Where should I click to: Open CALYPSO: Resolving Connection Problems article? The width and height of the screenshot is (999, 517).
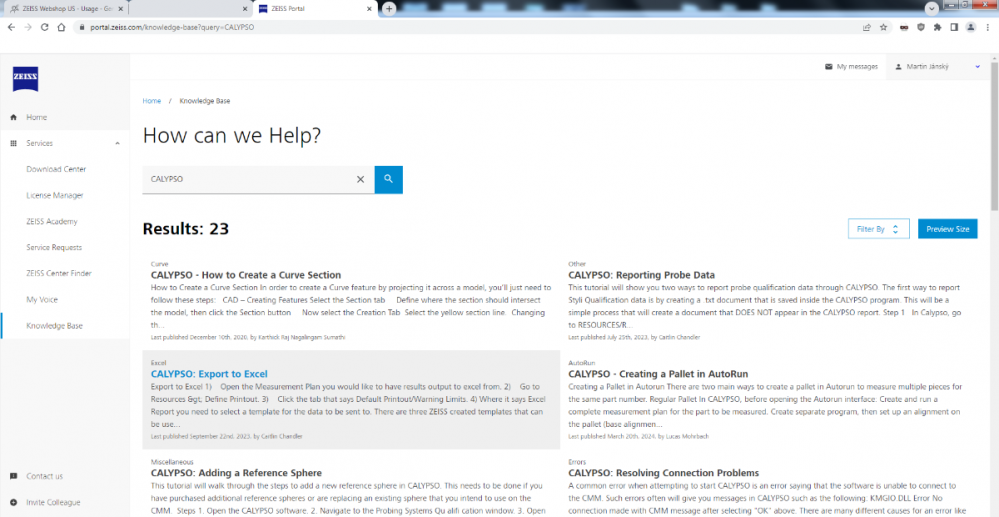tap(664, 473)
